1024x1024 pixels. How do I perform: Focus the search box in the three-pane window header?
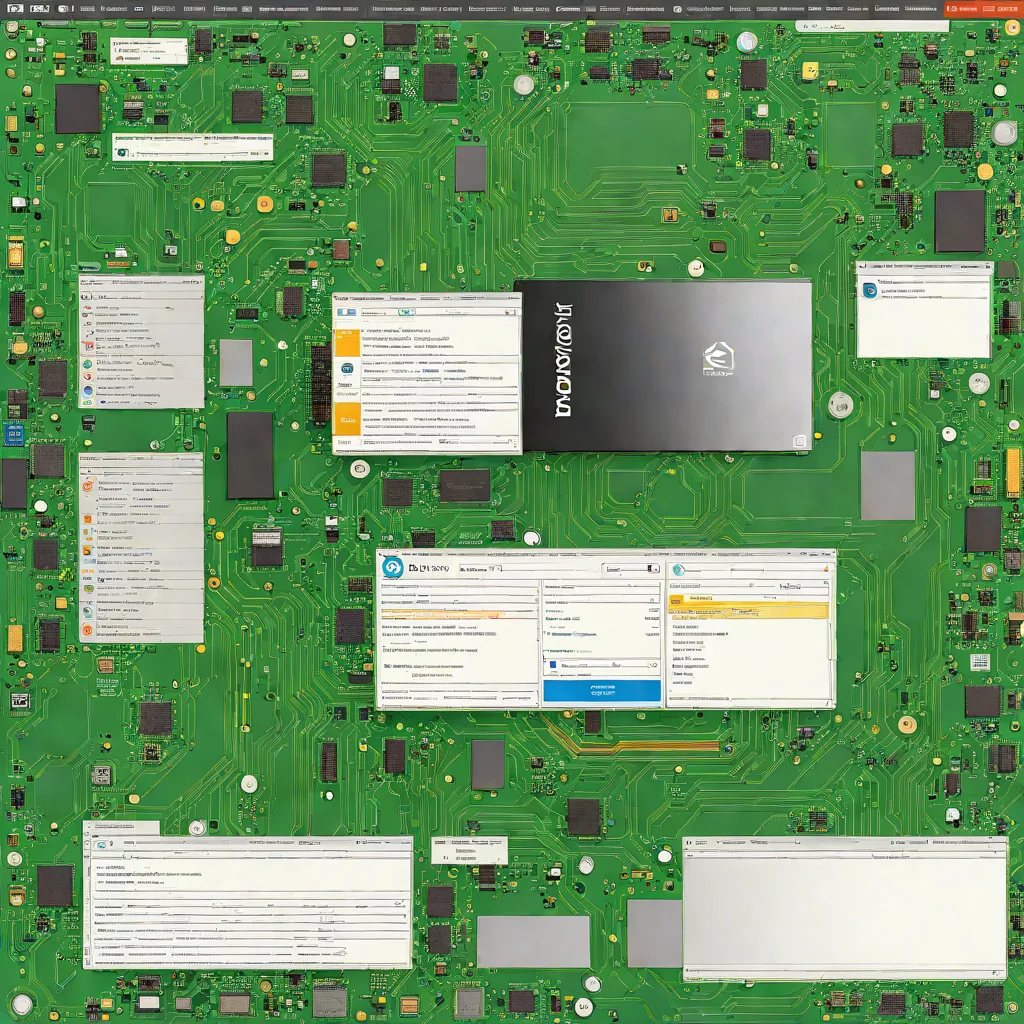tap(632, 569)
